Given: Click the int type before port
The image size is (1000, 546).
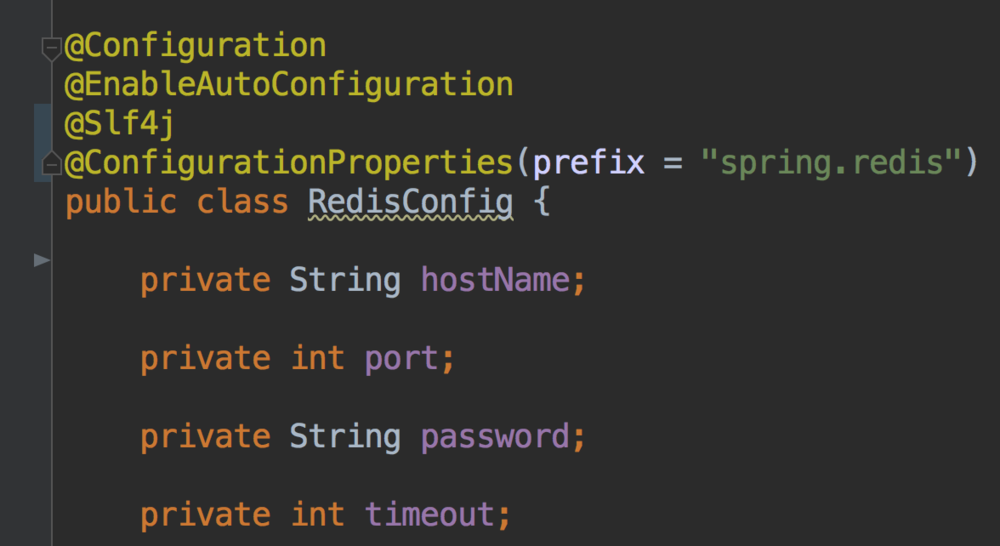Looking at the screenshot, I should pos(317,358).
